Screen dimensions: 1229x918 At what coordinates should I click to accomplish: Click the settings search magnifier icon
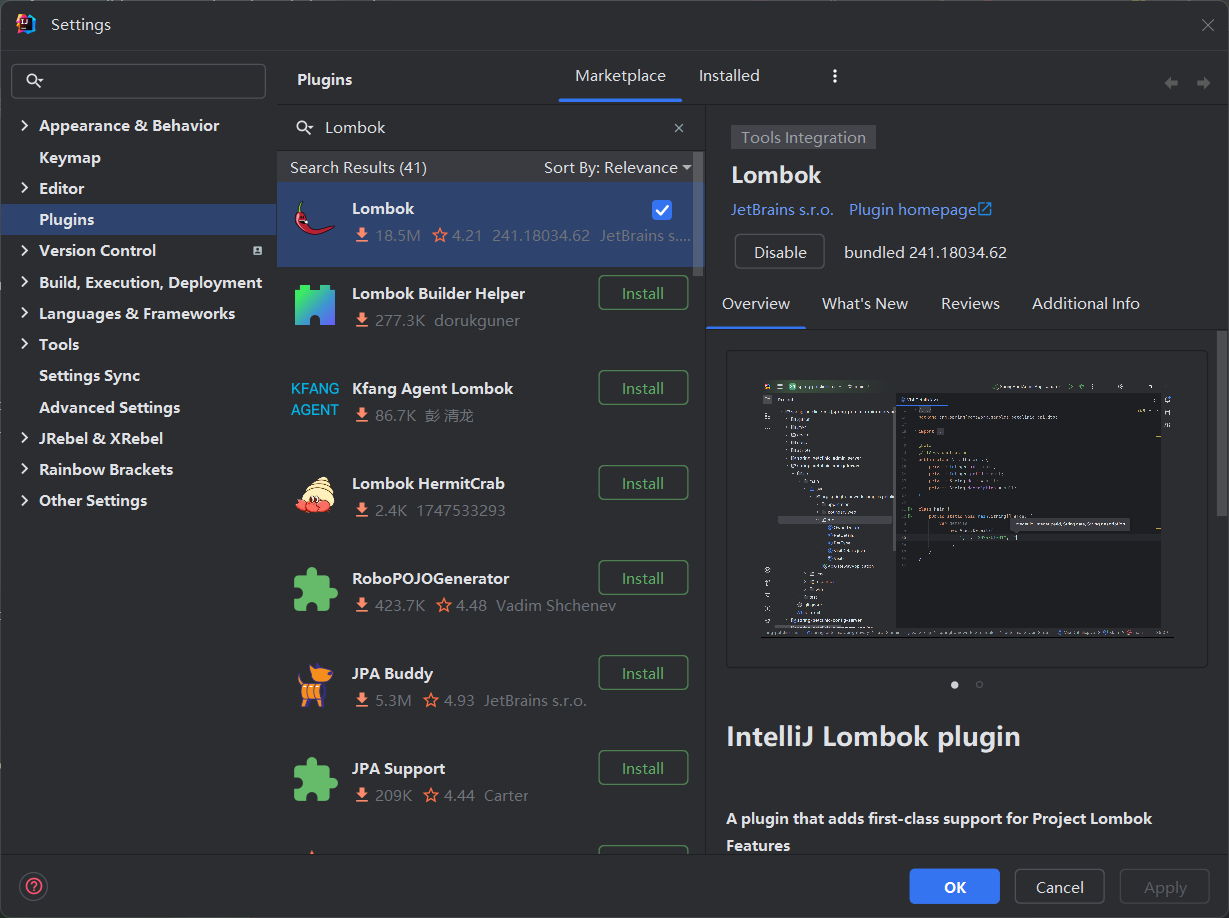pos(35,81)
